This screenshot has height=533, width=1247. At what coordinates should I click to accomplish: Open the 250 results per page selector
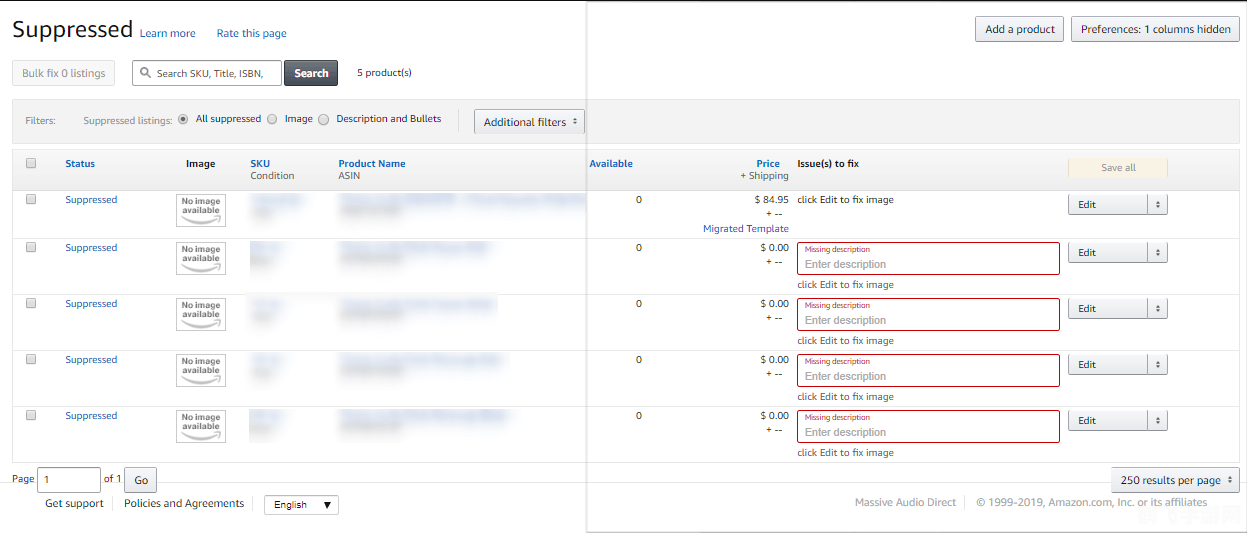click(x=1175, y=480)
